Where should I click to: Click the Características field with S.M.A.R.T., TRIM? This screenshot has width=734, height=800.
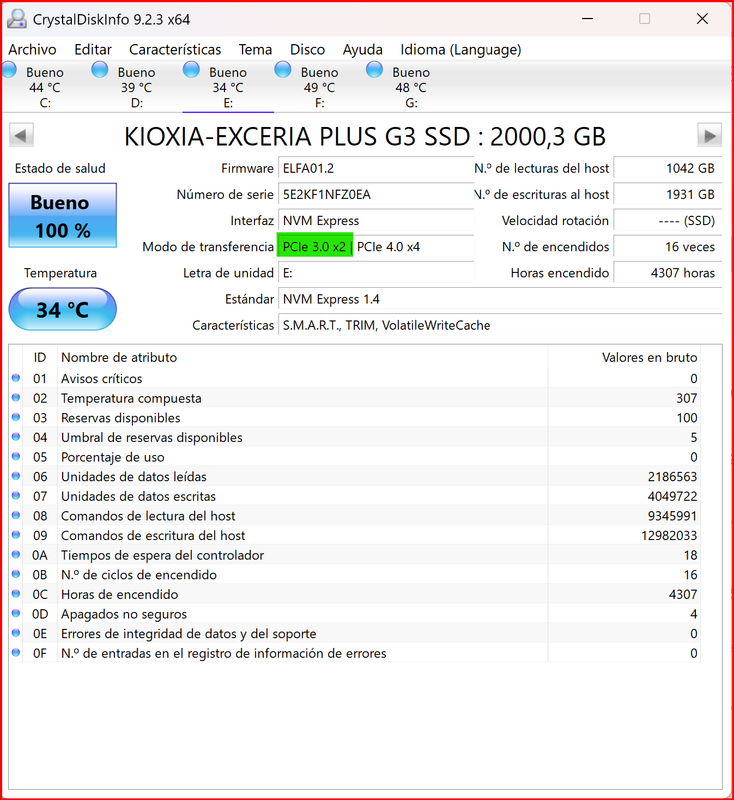click(500, 325)
